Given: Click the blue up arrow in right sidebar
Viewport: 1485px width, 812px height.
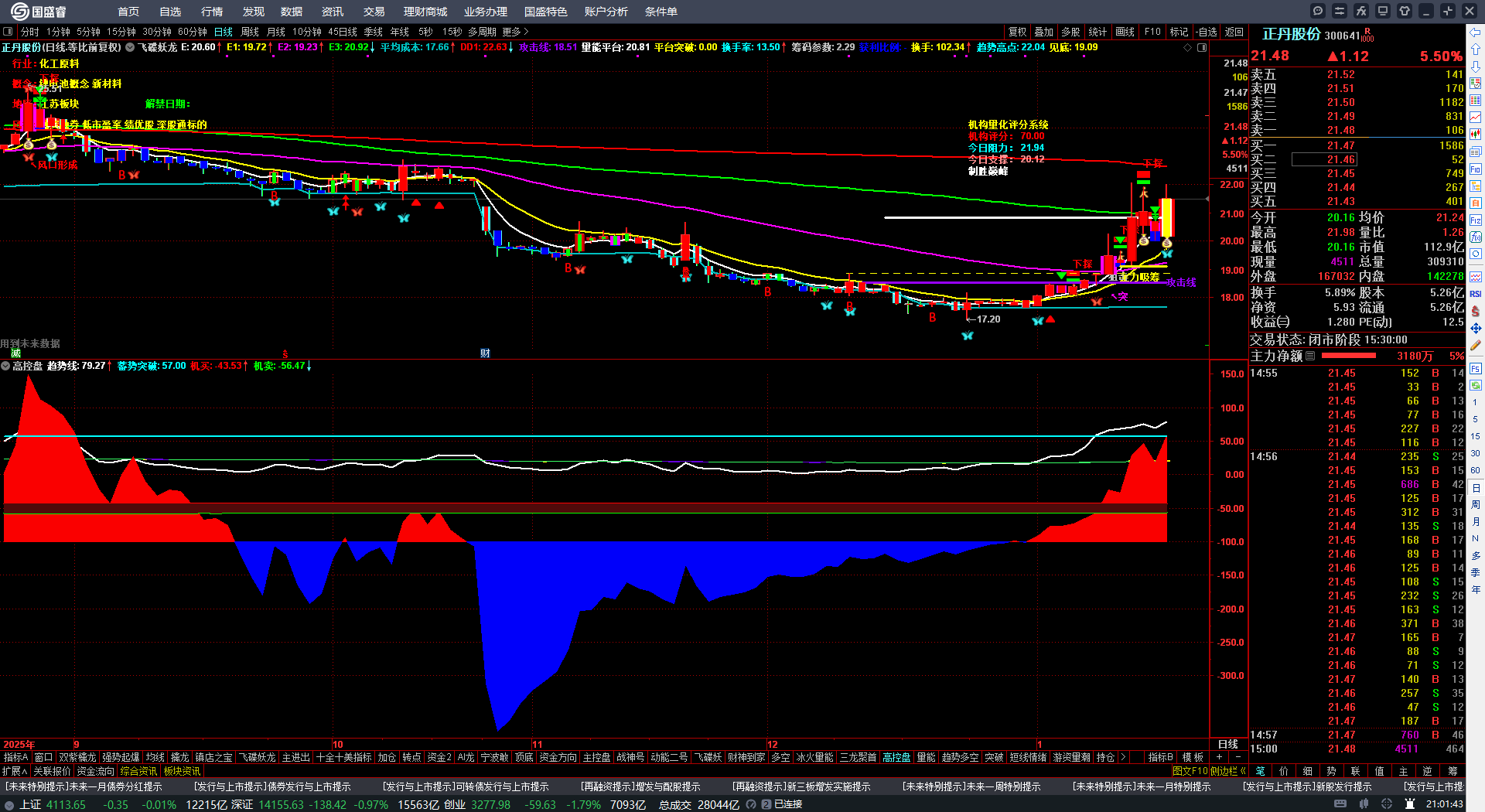Looking at the screenshot, I should pos(1476,49).
